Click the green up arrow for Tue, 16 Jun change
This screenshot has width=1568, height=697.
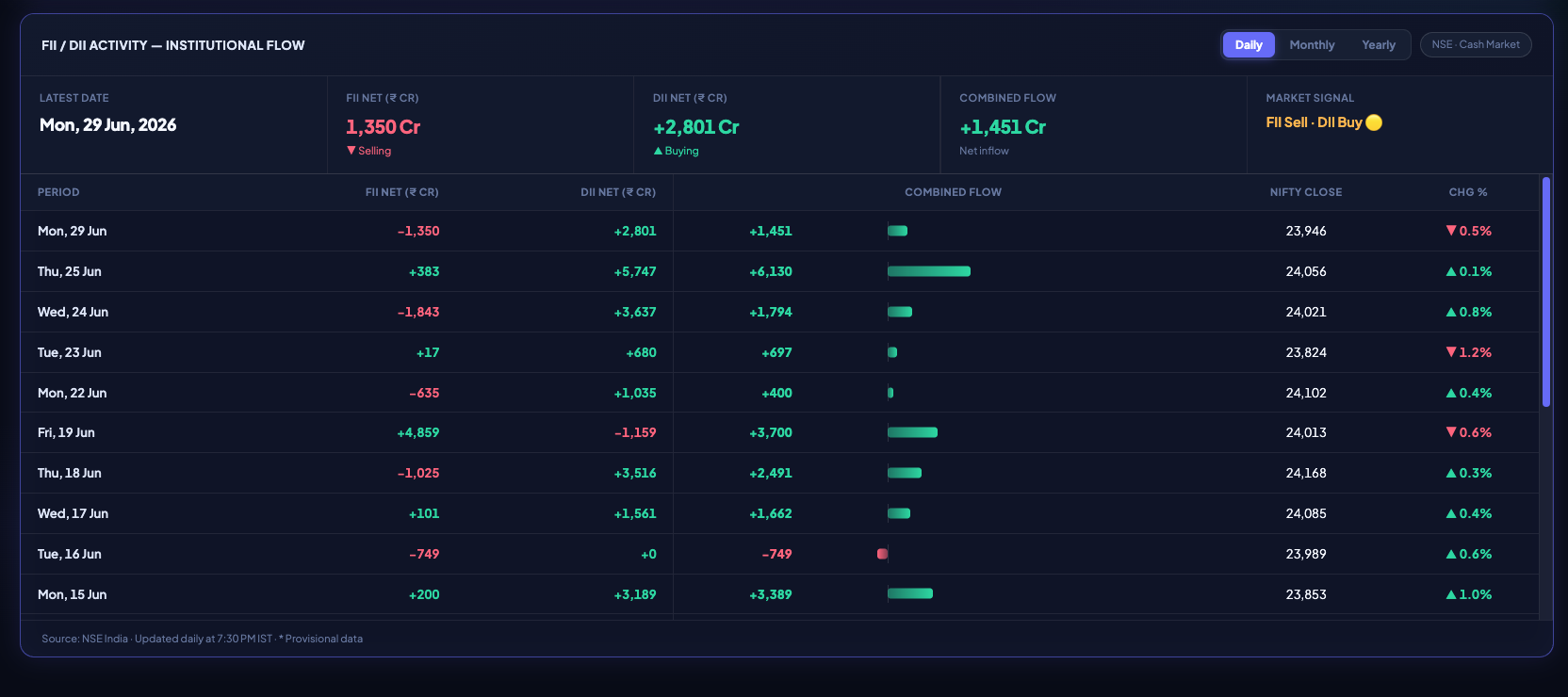click(x=1451, y=554)
